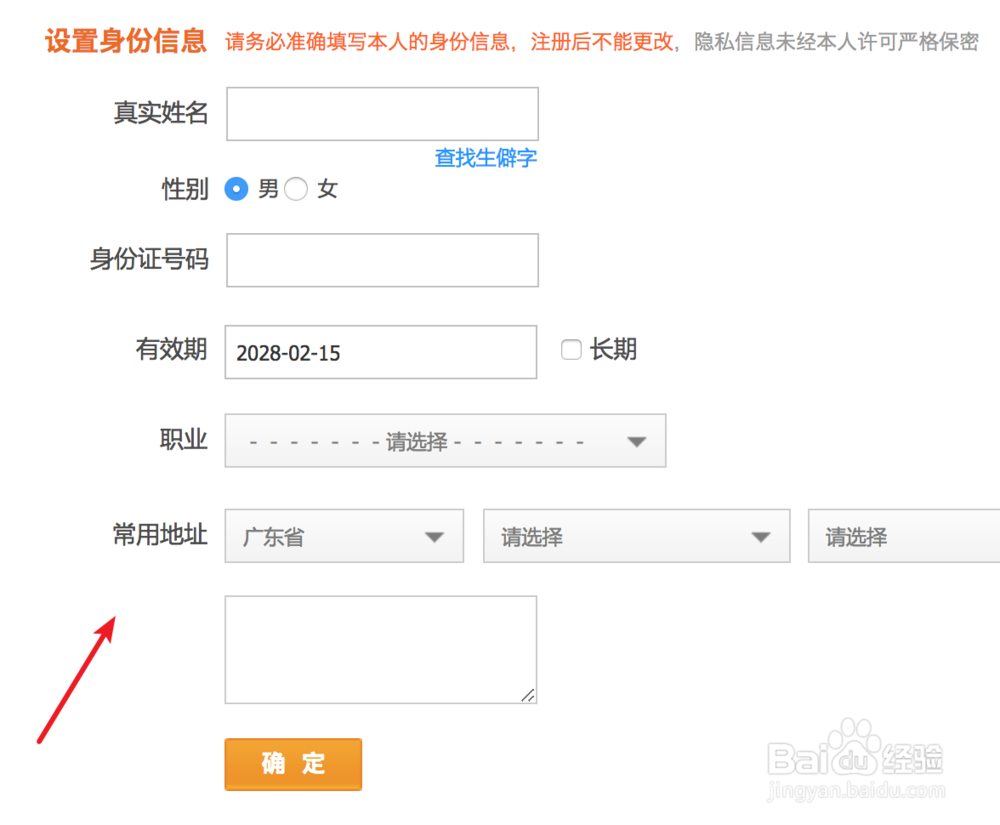Image resolution: width=1000 pixels, height=825 pixels.
Task: Click the 真实姓名 text input field
Action: point(382,113)
